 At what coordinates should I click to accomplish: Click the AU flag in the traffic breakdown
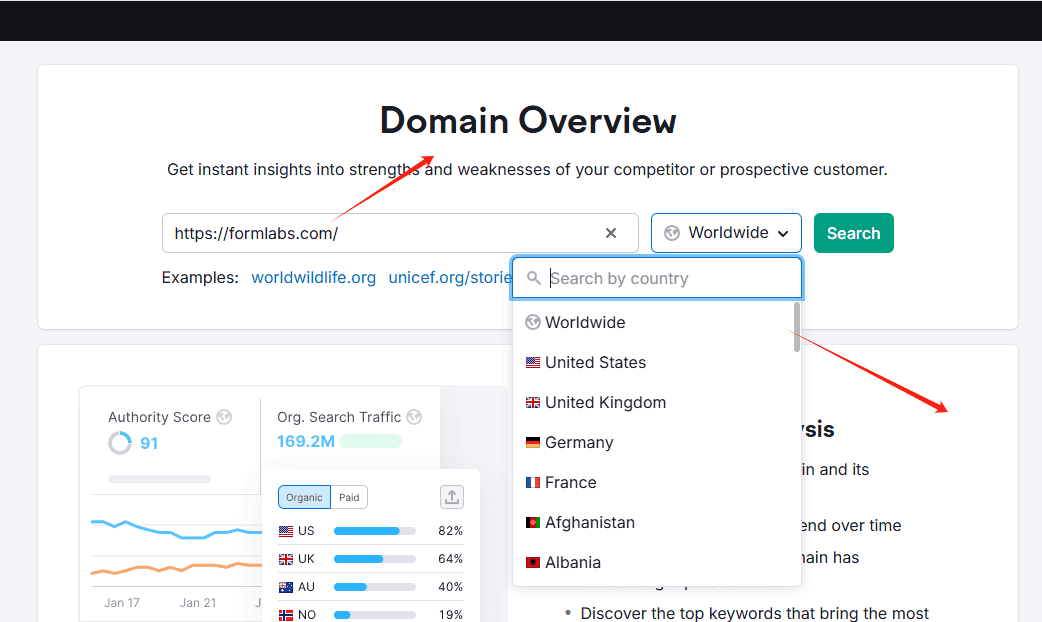click(x=286, y=587)
